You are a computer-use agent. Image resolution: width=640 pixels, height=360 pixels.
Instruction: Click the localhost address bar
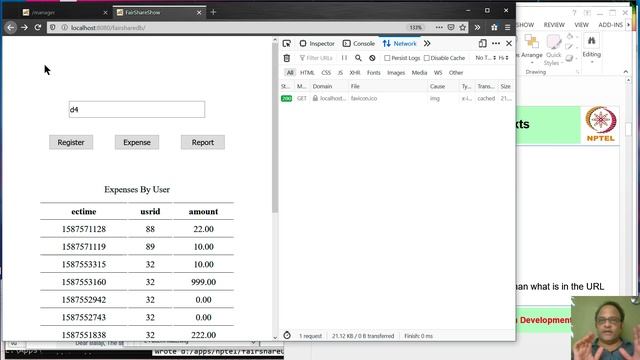tap(237, 27)
